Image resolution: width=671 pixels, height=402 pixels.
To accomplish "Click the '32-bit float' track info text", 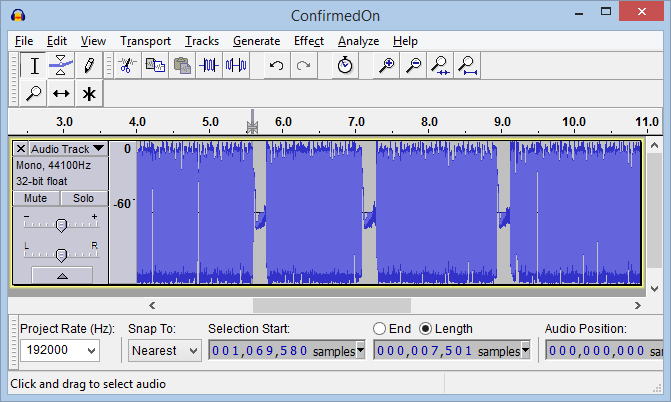I will (42, 182).
